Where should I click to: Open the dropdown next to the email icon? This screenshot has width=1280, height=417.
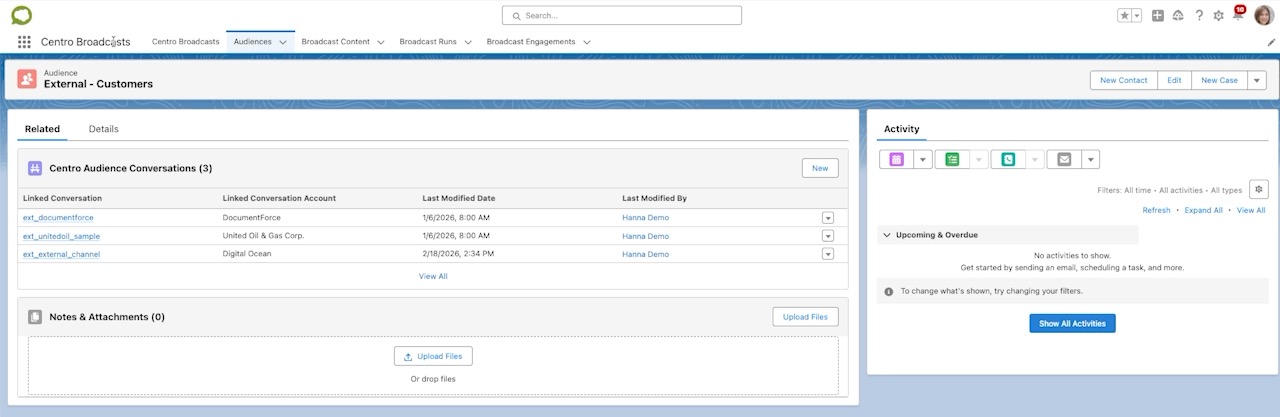point(1090,159)
